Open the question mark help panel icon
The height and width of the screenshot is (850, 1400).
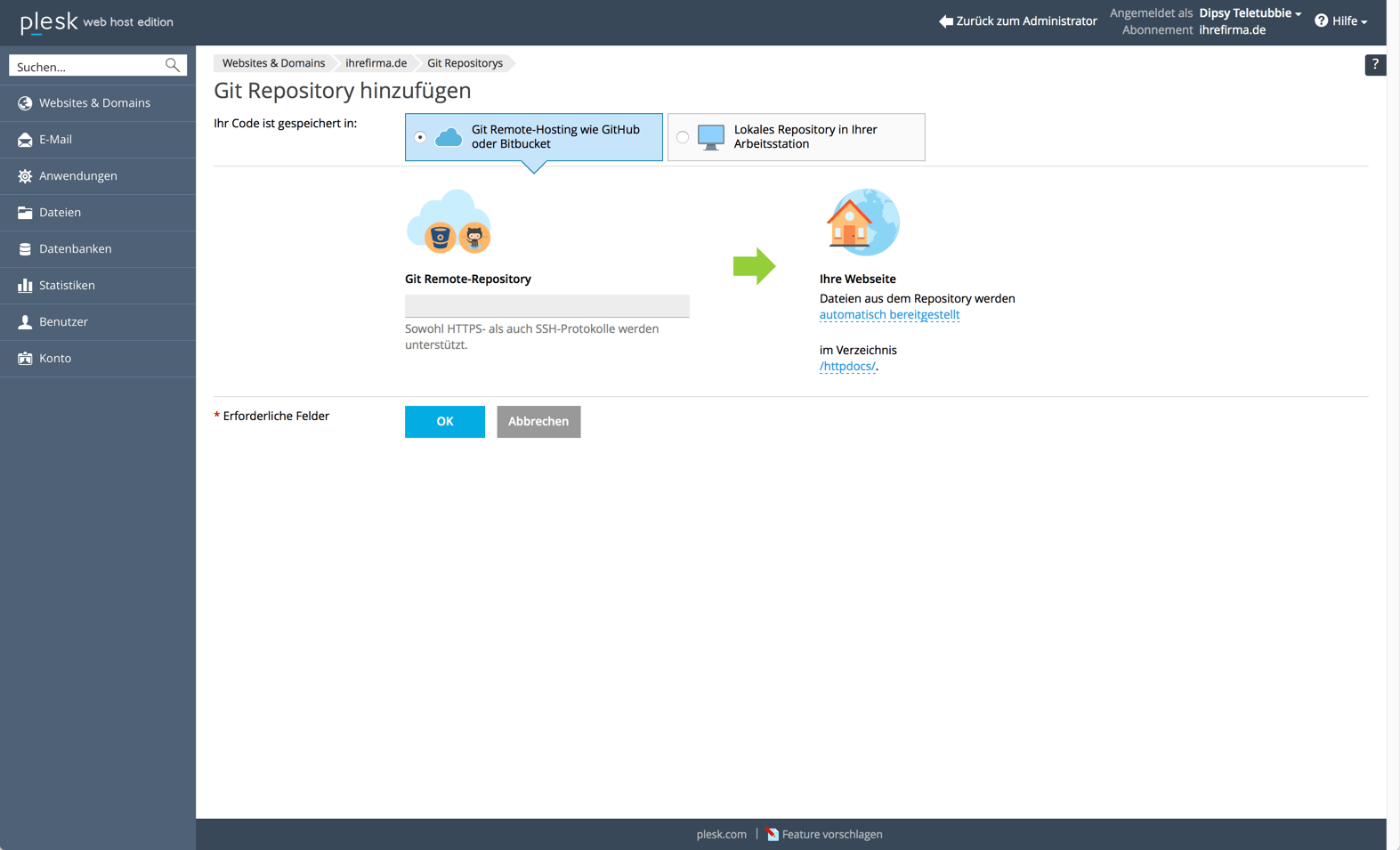1374,65
